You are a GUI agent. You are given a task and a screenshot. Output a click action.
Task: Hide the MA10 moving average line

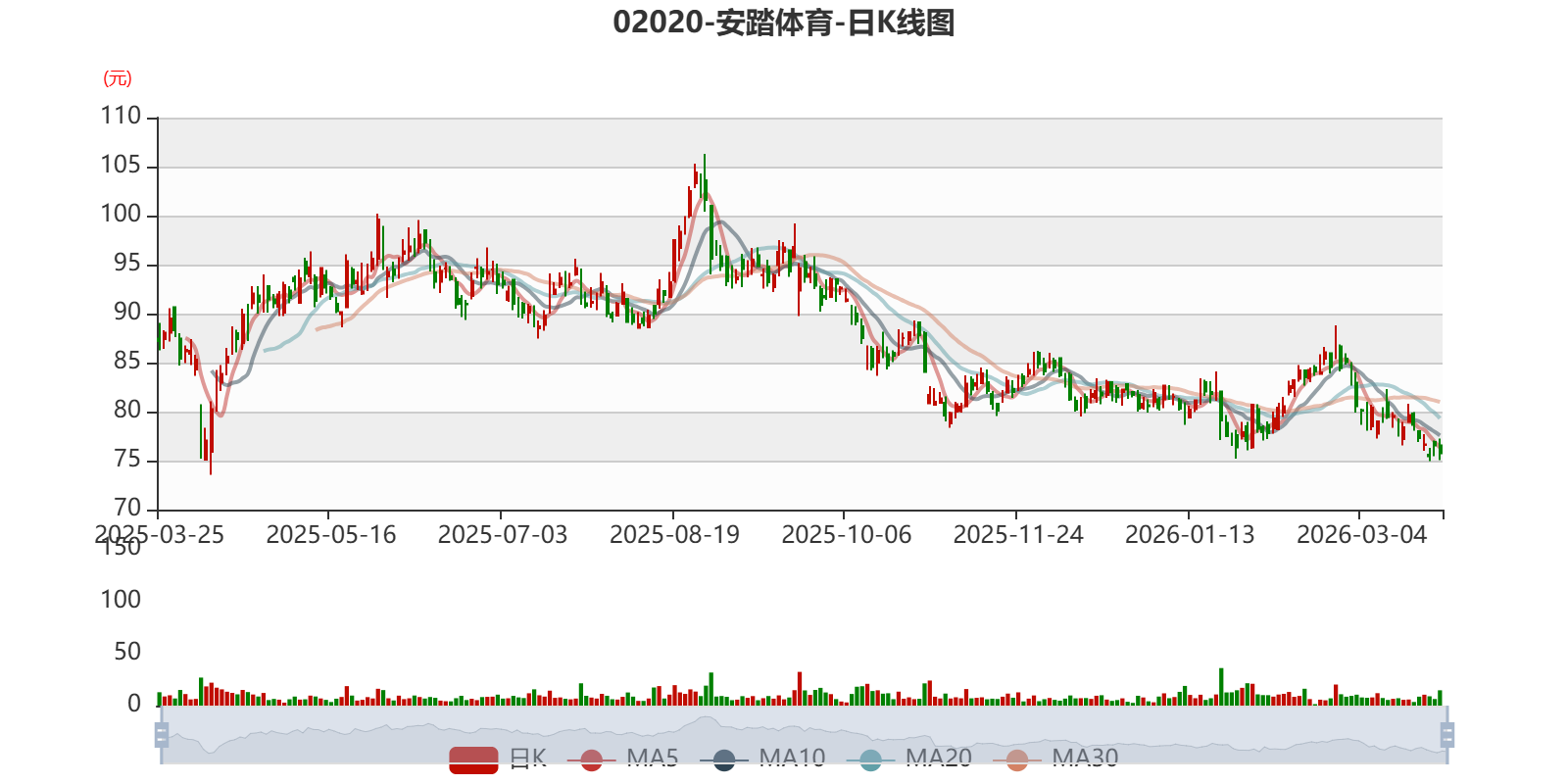(x=762, y=759)
